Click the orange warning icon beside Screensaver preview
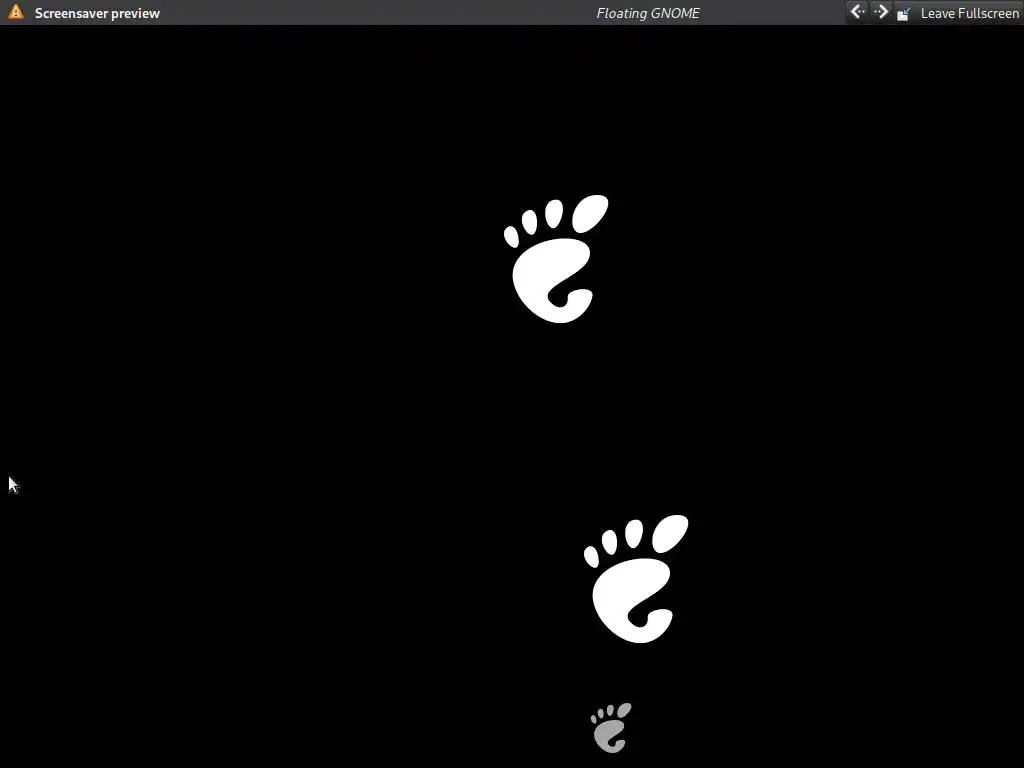Image resolution: width=1024 pixels, height=768 pixels. coord(16,12)
